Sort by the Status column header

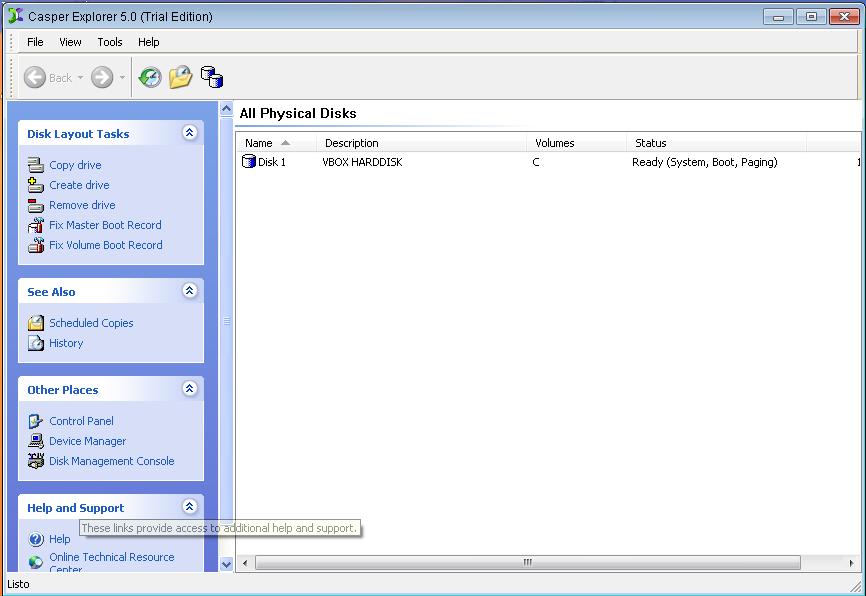pyautogui.click(x=716, y=143)
